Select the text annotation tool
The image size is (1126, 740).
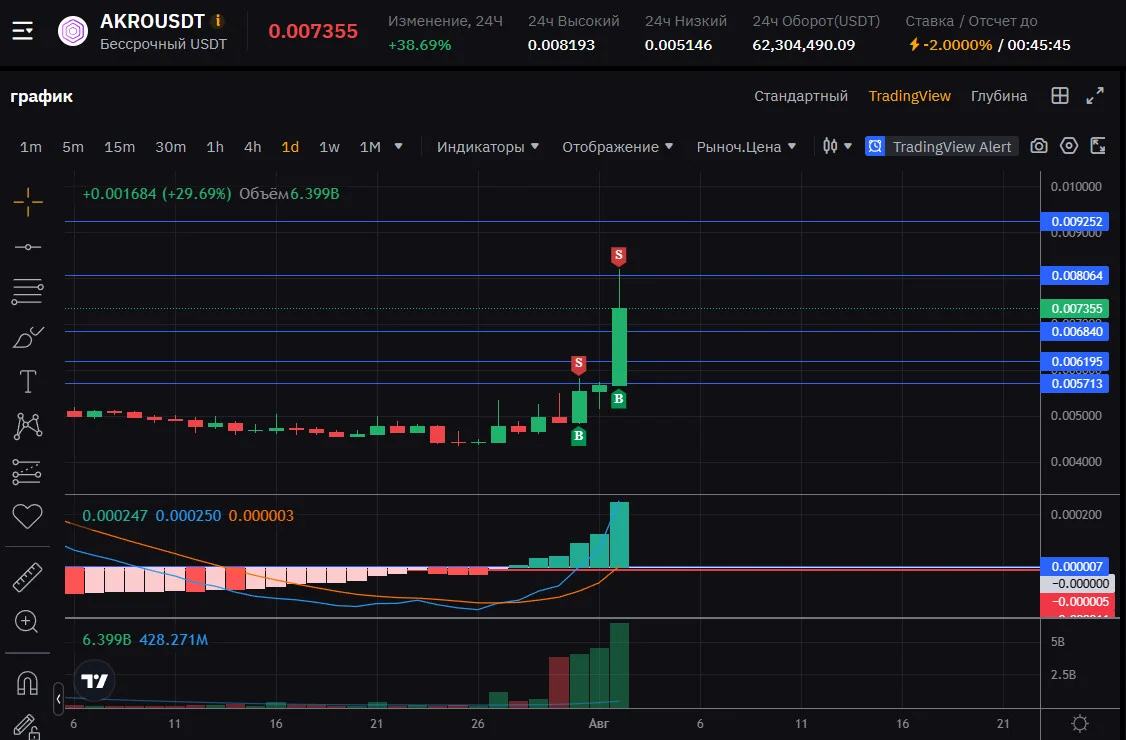pyautogui.click(x=27, y=381)
